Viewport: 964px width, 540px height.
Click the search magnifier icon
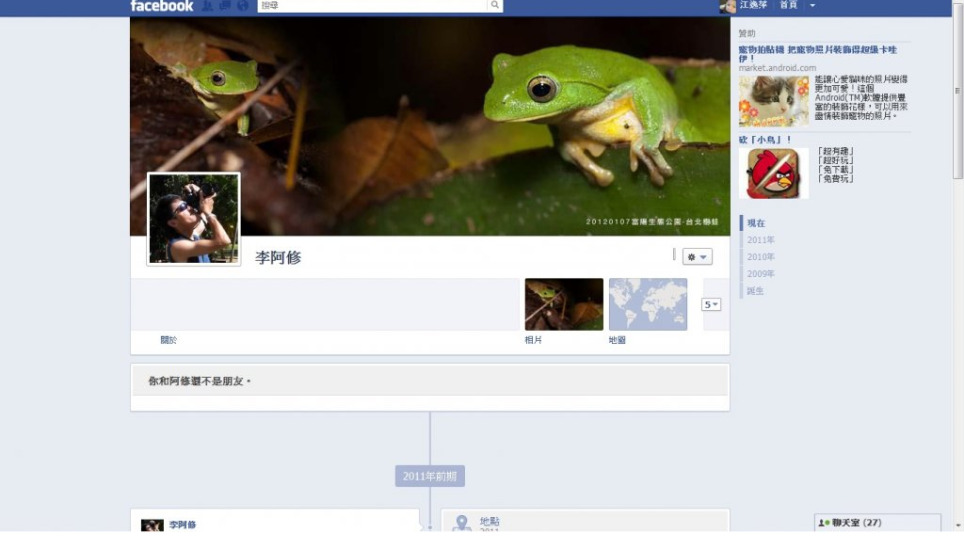click(494, 6)
